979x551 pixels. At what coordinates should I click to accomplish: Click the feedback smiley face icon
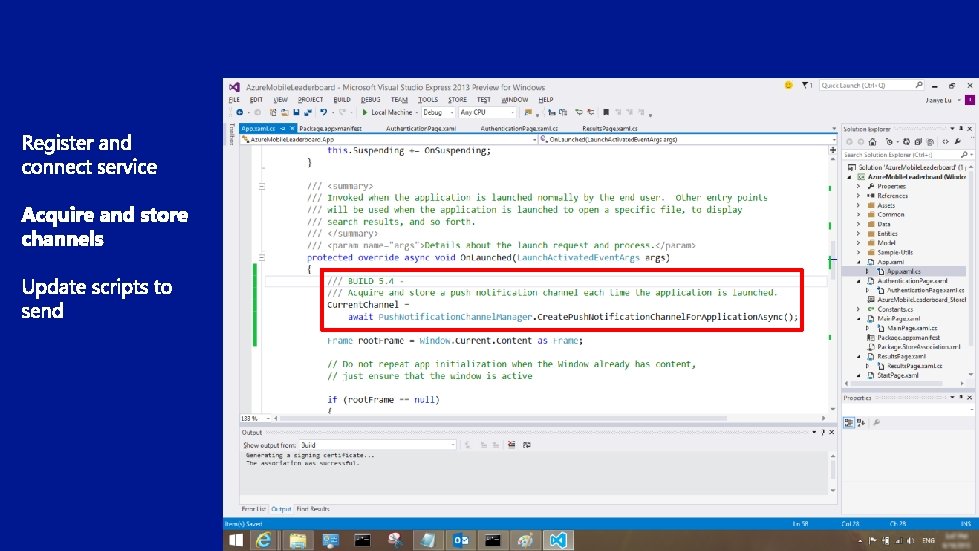pos(788,85)
